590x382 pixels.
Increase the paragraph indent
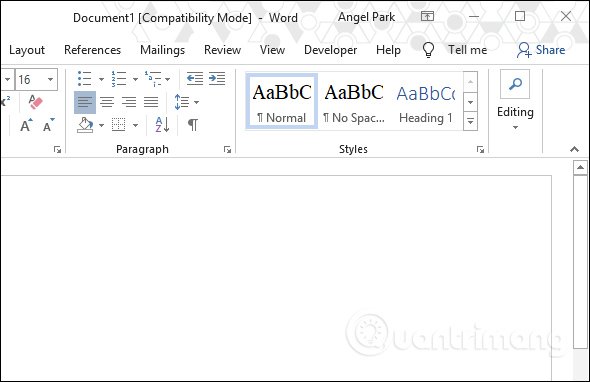click(x=217, y=79)
